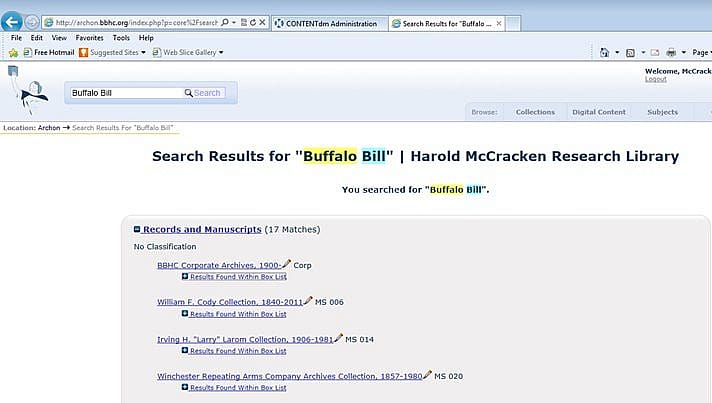Open William F. Cody Collection link

[230, 302]
